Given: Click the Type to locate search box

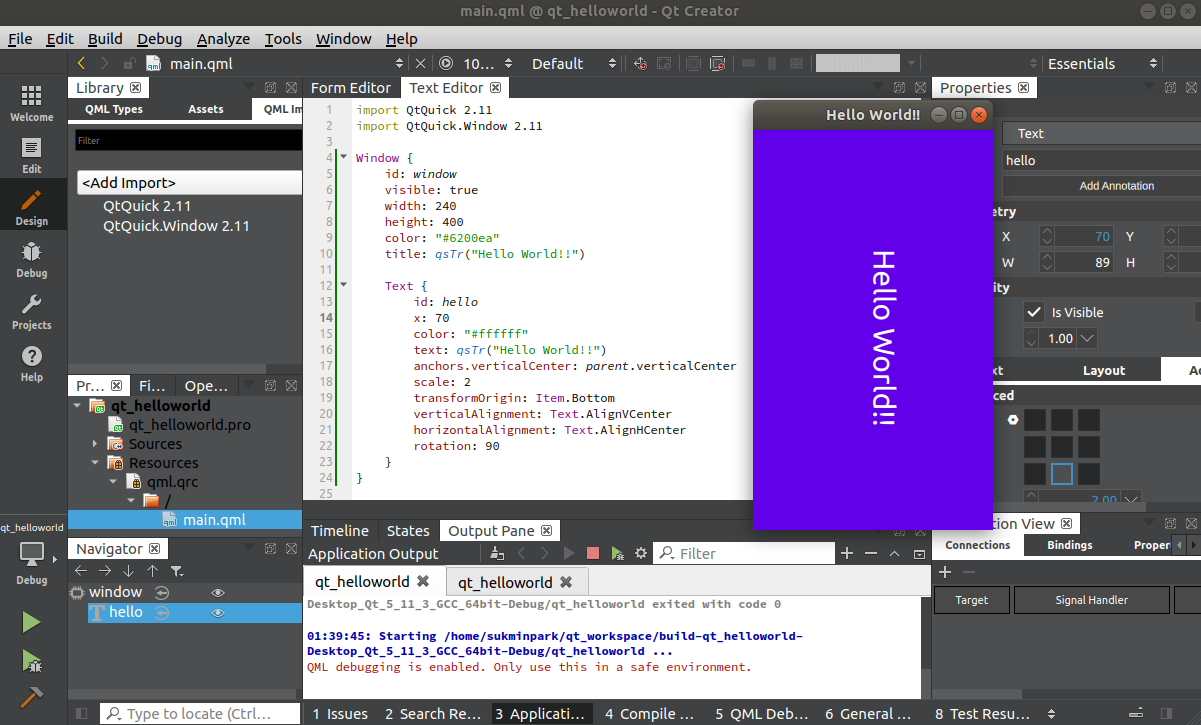Looking at the screenshot, I should click(x=200, y=713).
